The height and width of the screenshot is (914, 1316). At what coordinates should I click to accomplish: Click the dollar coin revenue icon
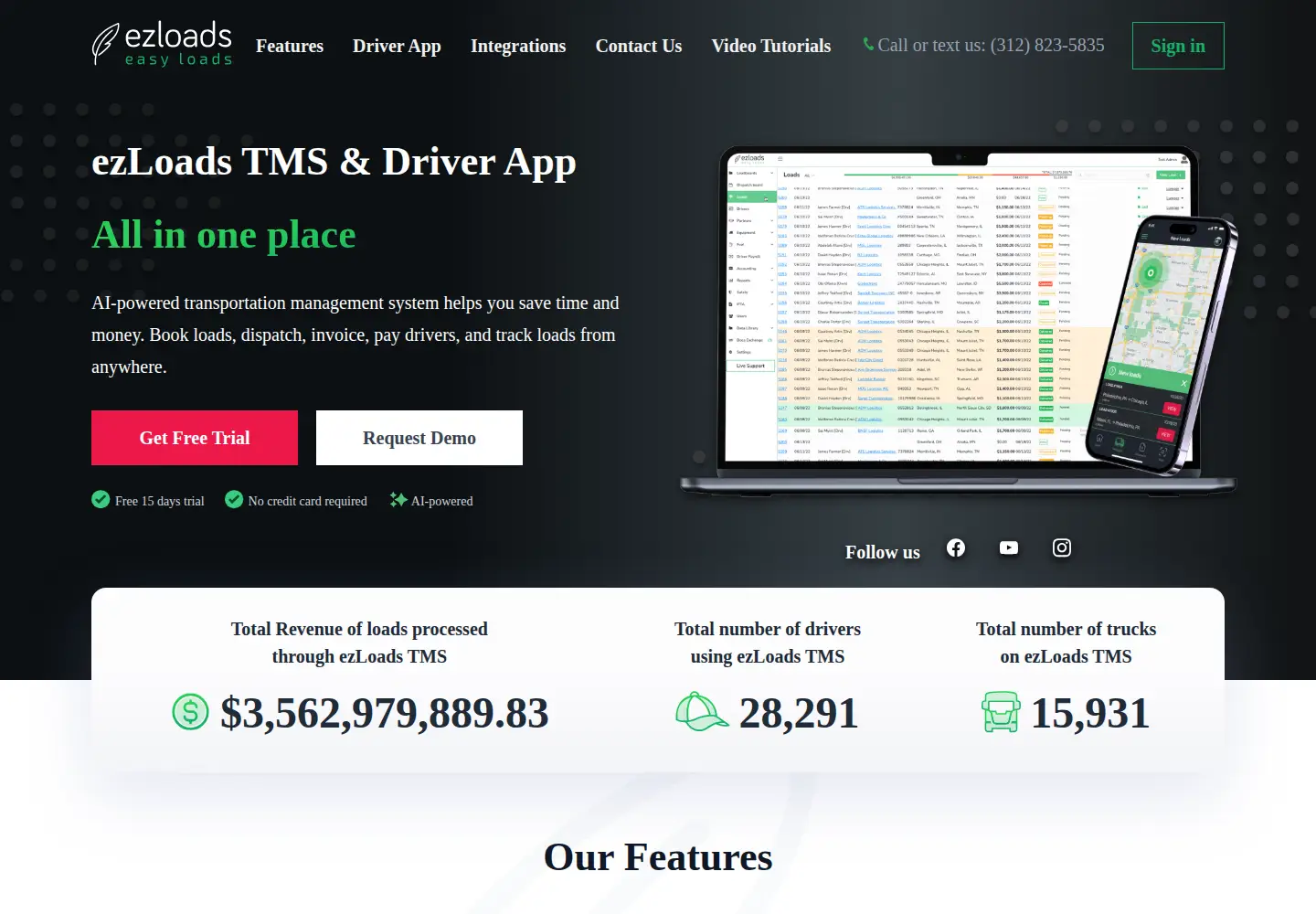(190, 711)
